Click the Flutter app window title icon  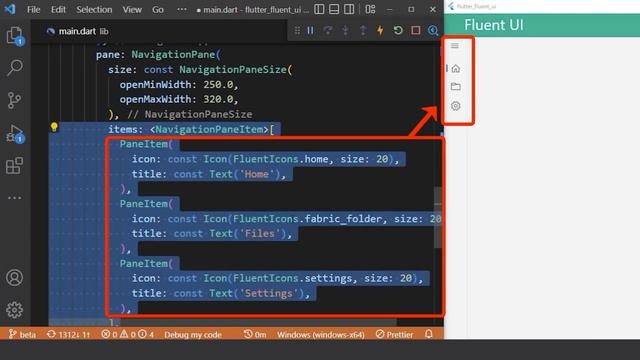[x=451, y=6]
